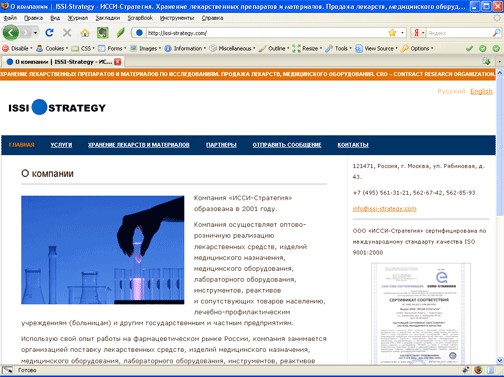Screen dimensions: 504x377
Task: Click the laboratory test tube photo
Action: [x=103, y=250]
